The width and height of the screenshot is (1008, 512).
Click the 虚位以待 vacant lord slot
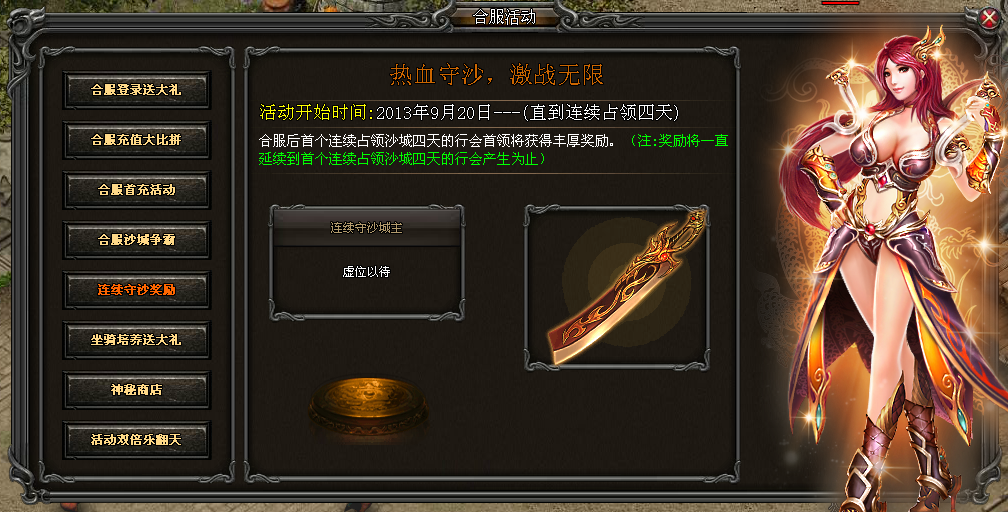[x=366, y=272]
